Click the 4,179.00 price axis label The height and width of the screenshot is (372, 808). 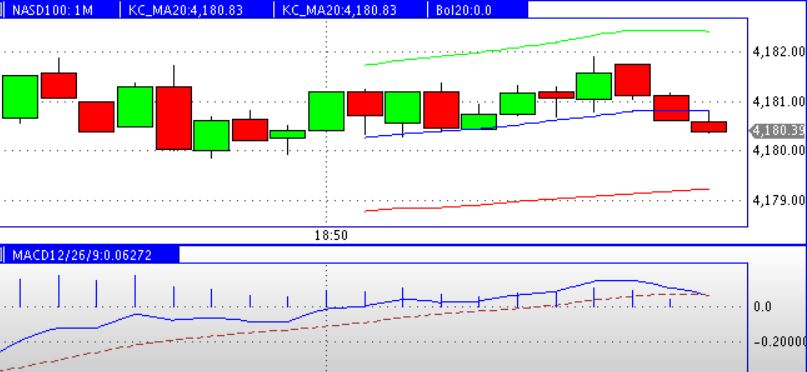pos(778,200)
